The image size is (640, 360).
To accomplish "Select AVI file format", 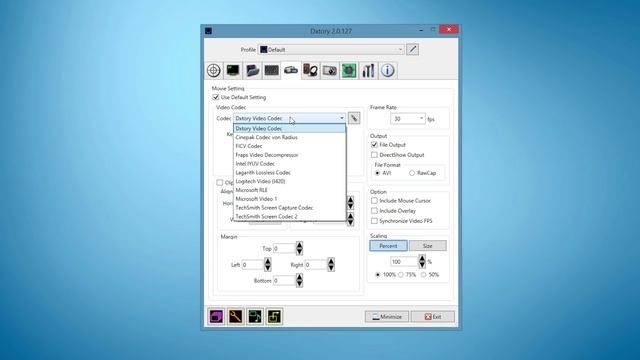I will (378, 173).
